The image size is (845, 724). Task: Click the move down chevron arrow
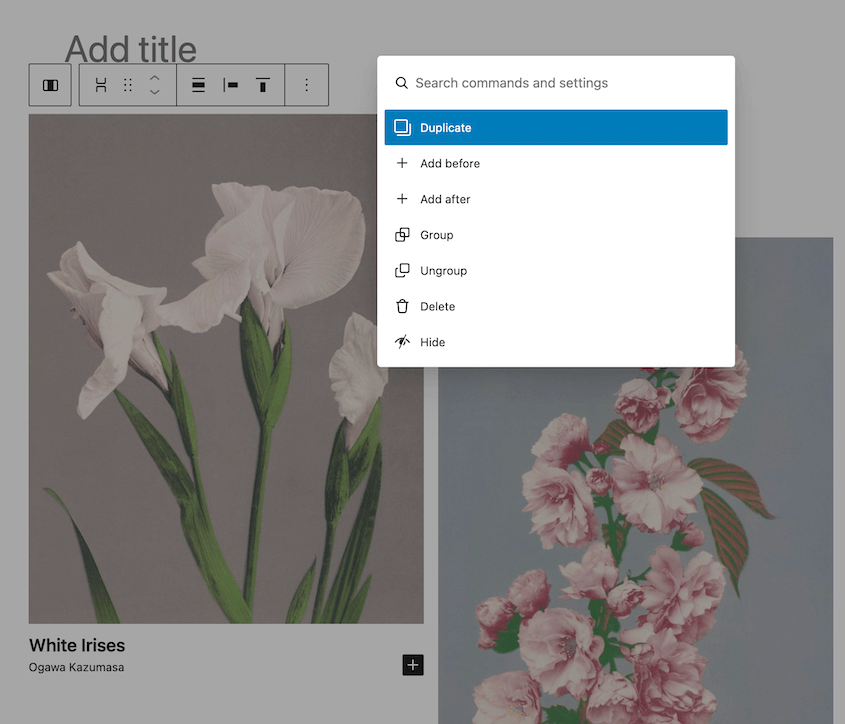point(155,93)
